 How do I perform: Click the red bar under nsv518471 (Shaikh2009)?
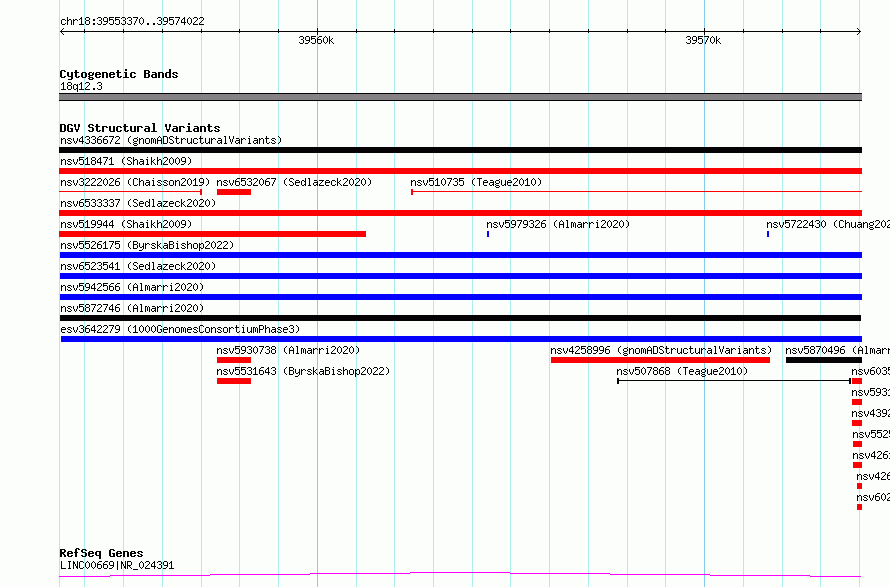tap(460, 171)
